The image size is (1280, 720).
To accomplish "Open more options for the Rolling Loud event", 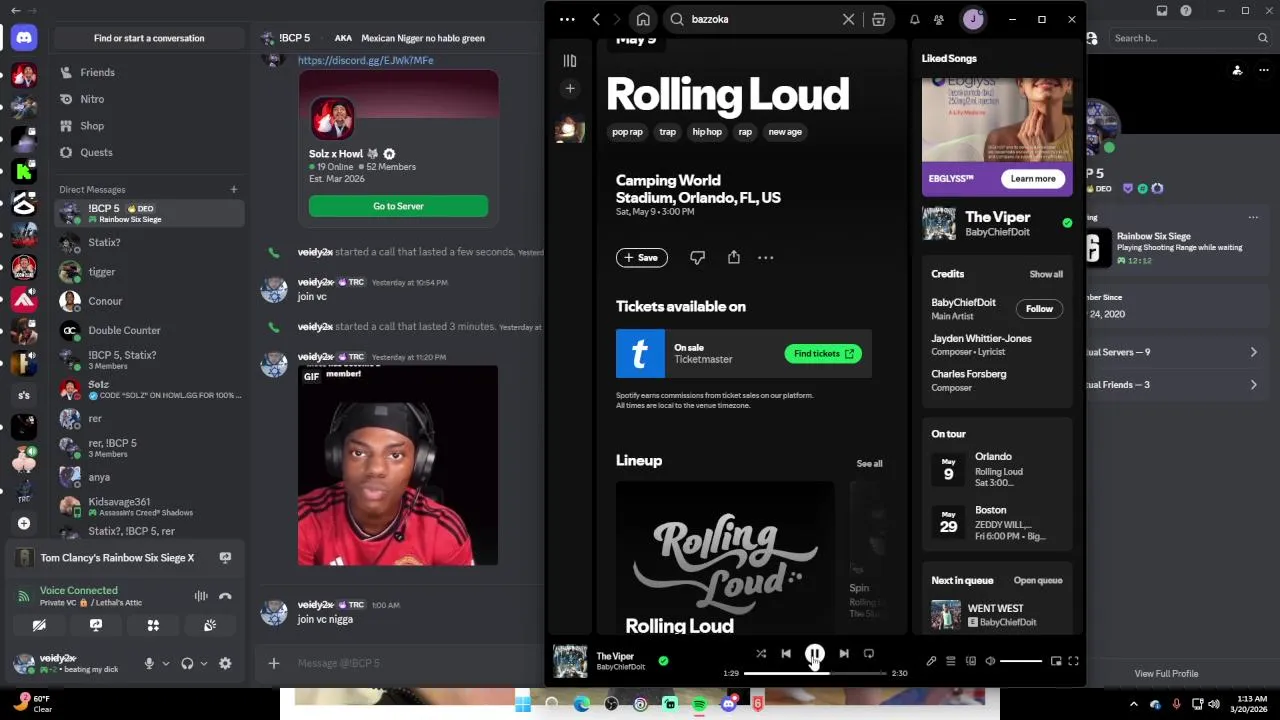I will pyautogui.click(x=766, y=258).
